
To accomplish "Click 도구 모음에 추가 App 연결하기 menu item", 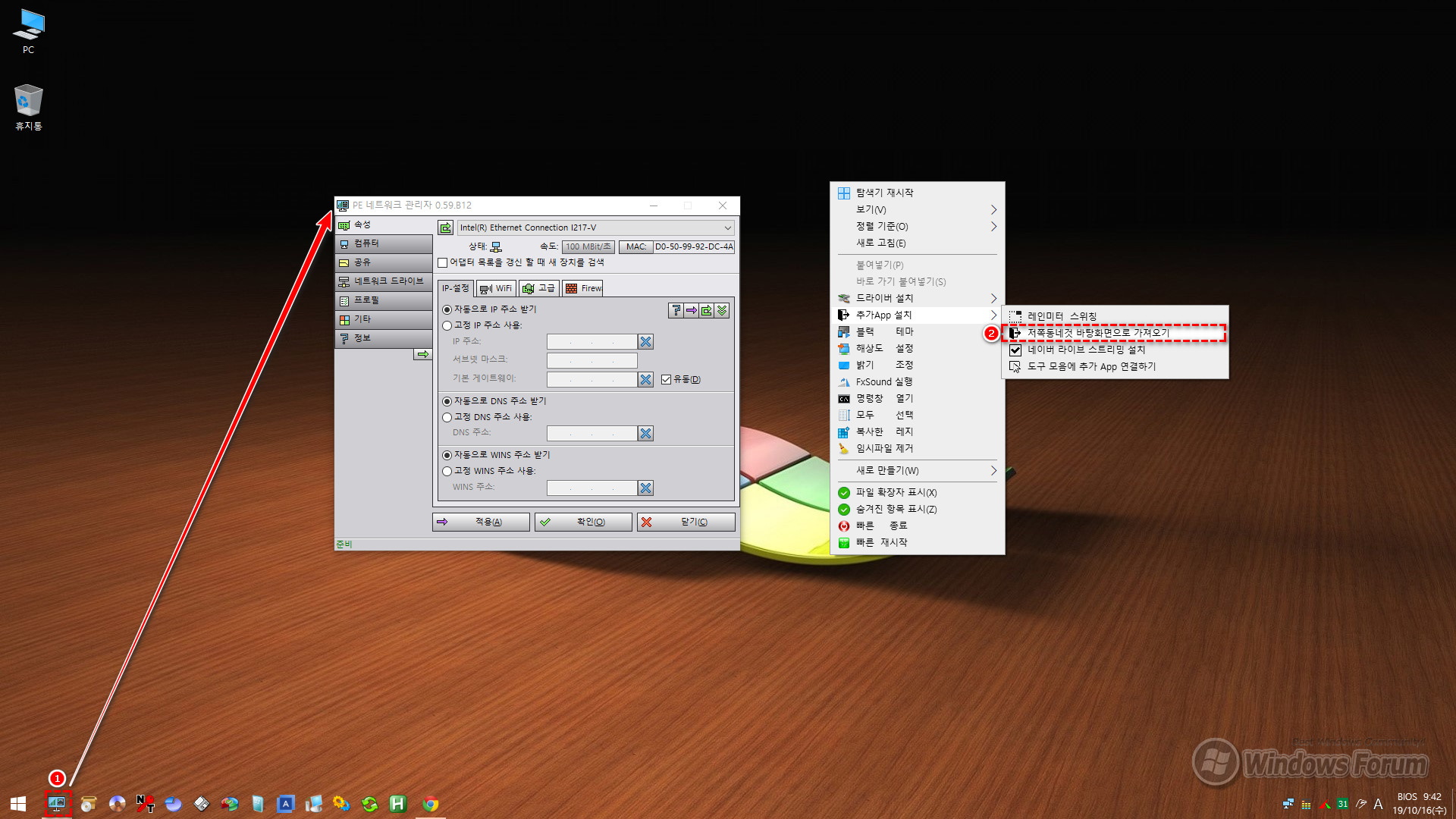I will (1116, 367).
